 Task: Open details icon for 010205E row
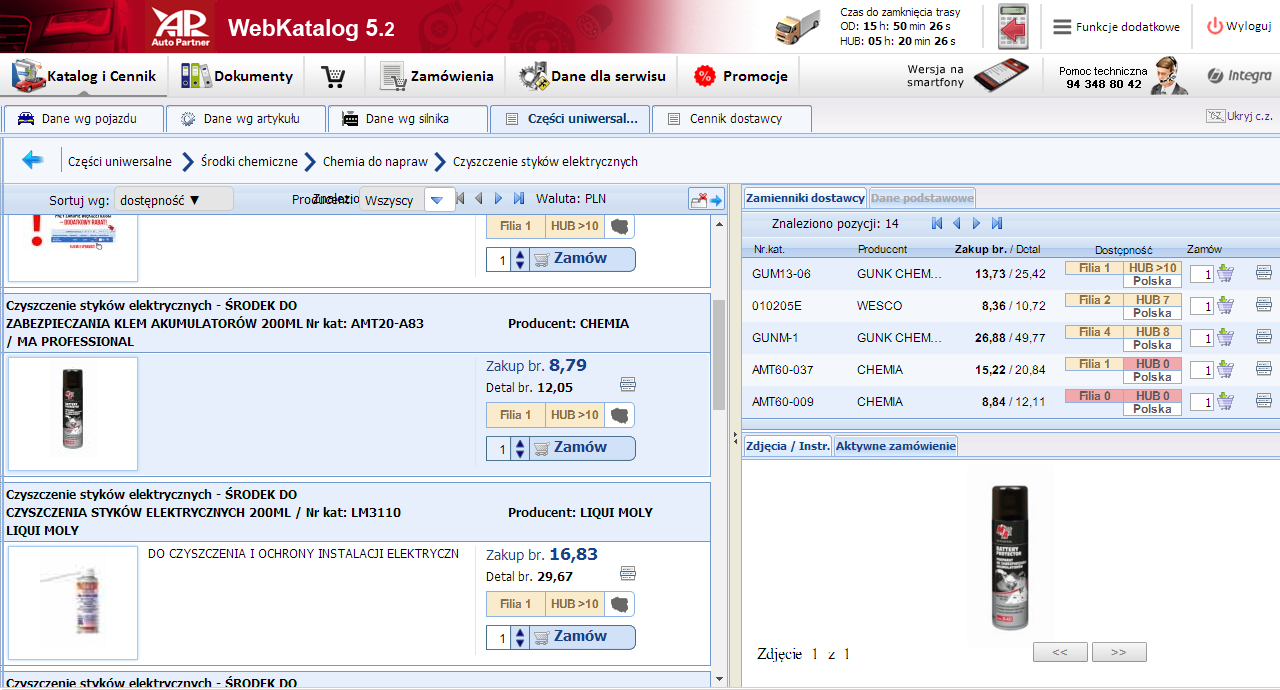pyautogui.click(x=1263, y=305)
